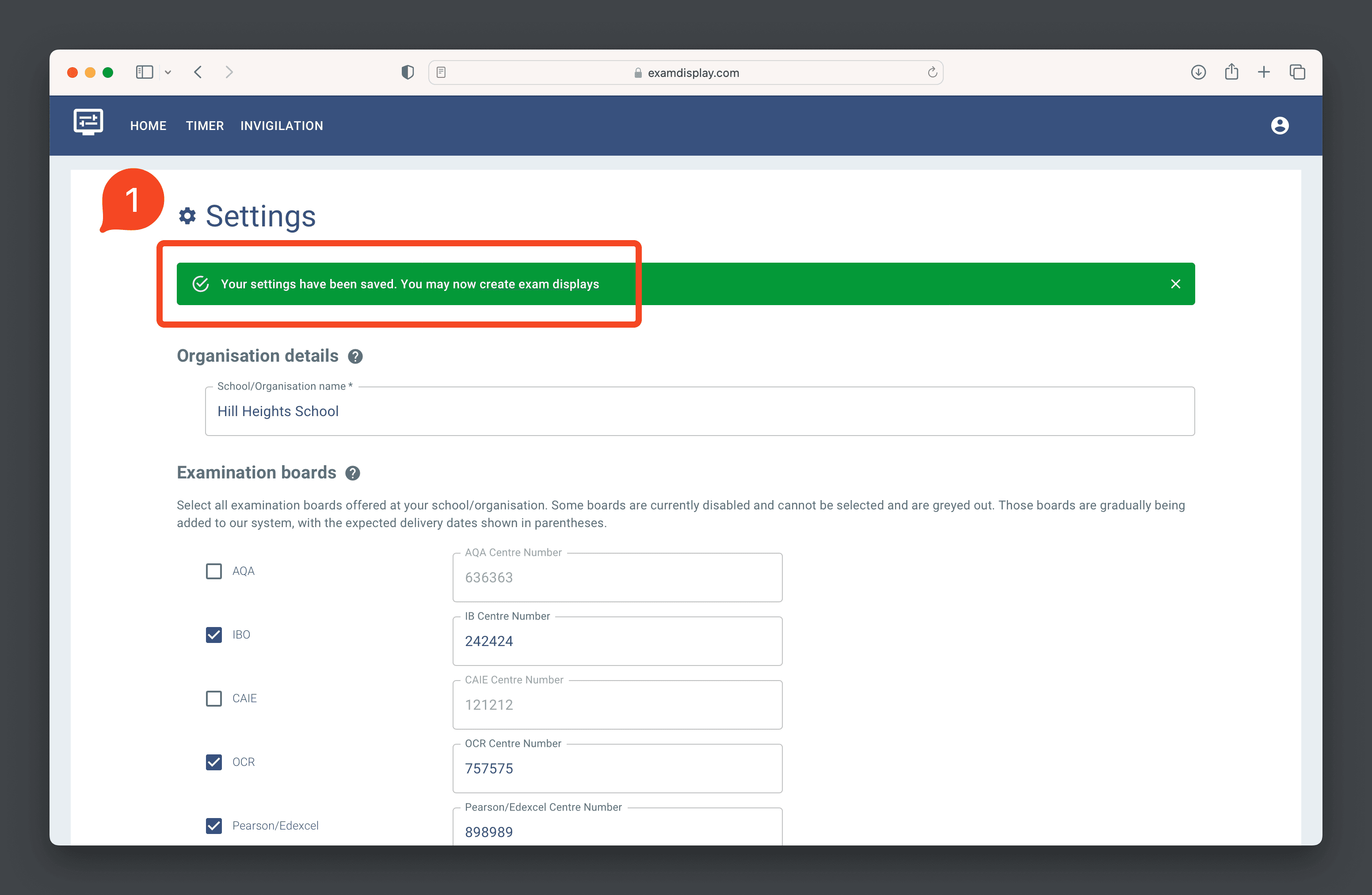Click the School/Organisation name field

pyautogui.click(x=700, y=411)
